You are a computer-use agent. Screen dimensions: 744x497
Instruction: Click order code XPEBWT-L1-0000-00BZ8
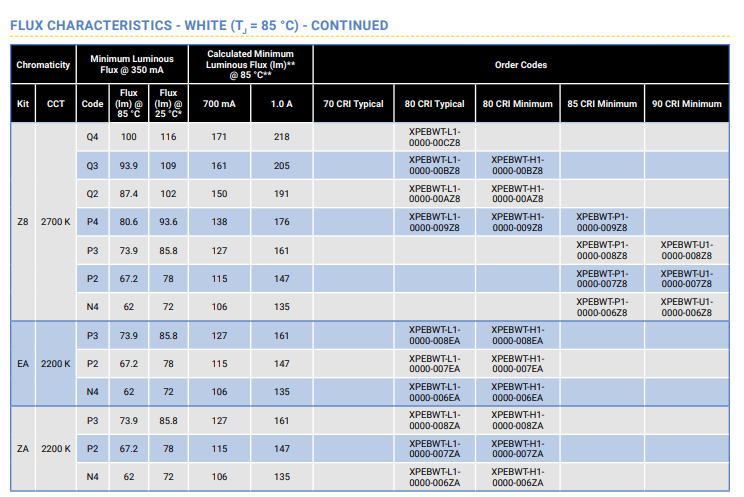coord(435,165)
